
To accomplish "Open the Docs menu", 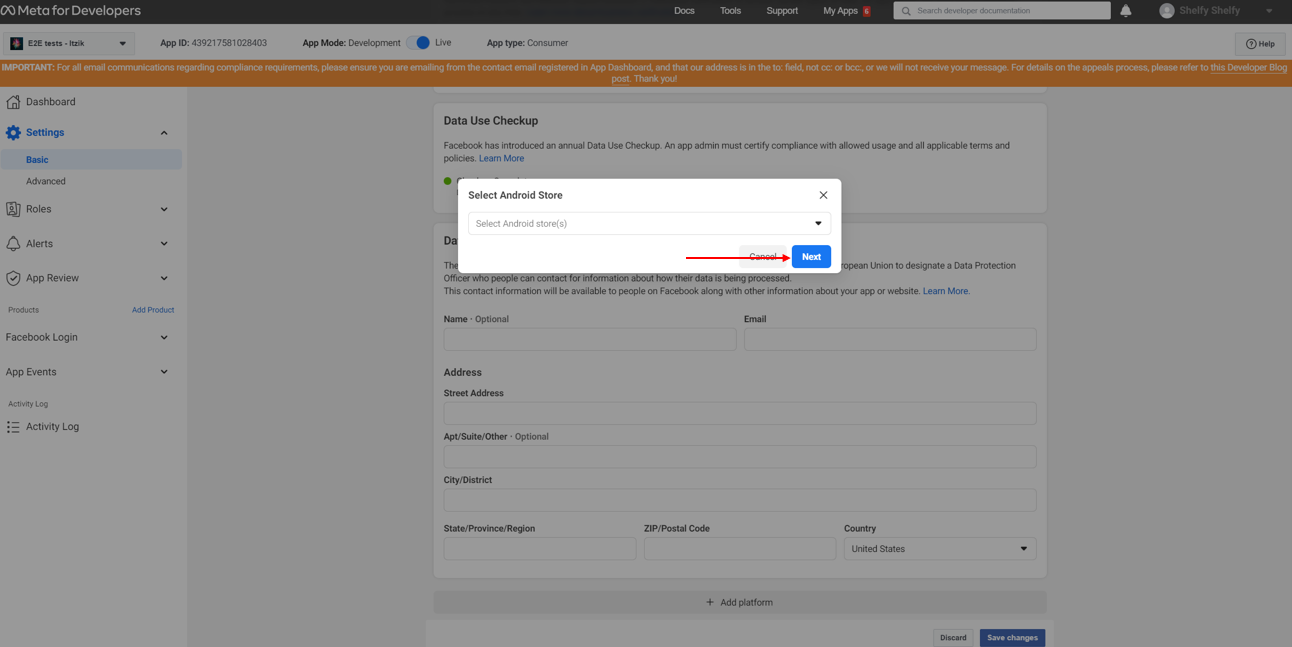I will pyautogui.click(x=684, y=11).
